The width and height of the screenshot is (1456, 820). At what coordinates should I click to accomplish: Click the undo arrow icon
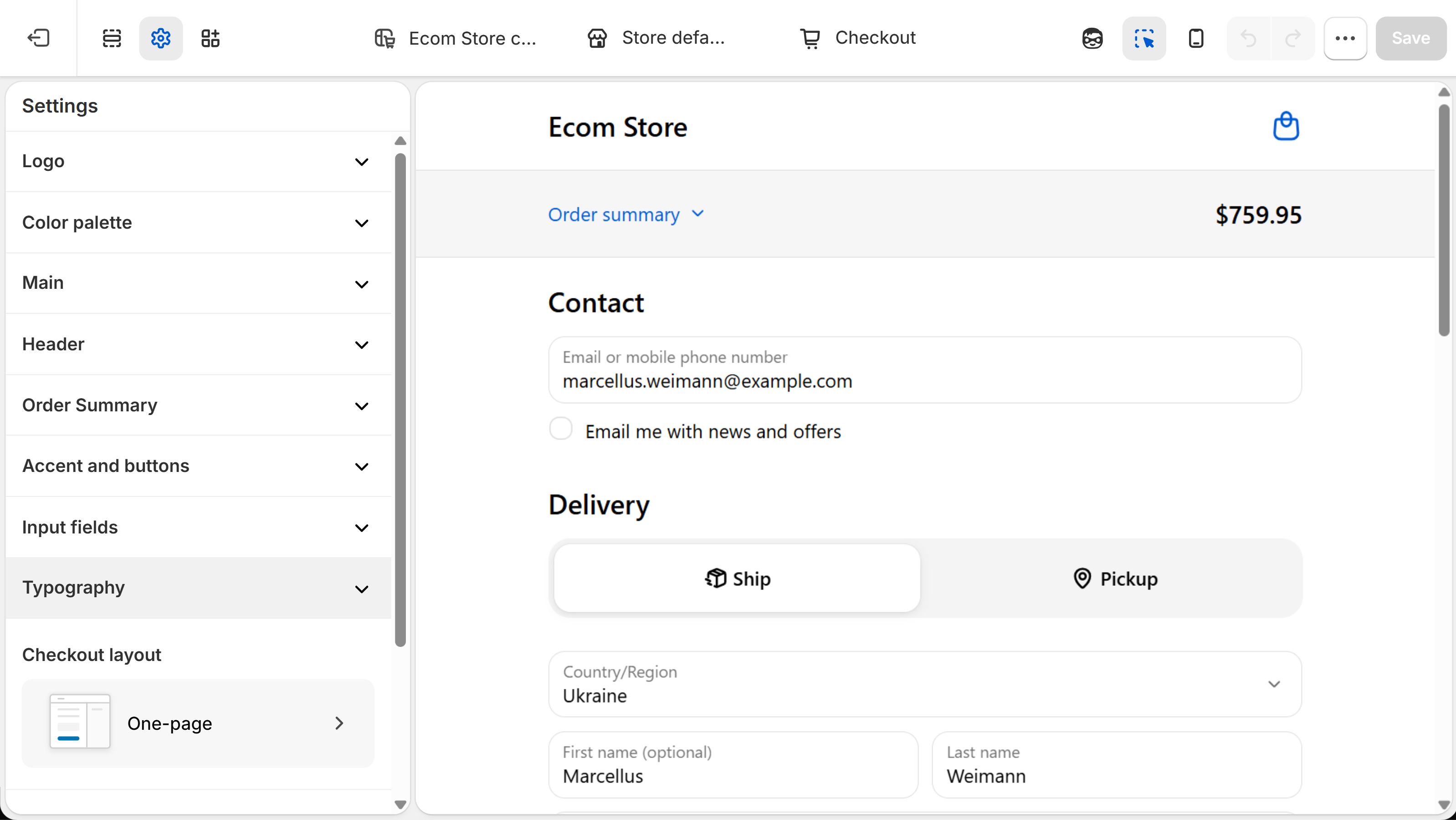click(1249, 38)
